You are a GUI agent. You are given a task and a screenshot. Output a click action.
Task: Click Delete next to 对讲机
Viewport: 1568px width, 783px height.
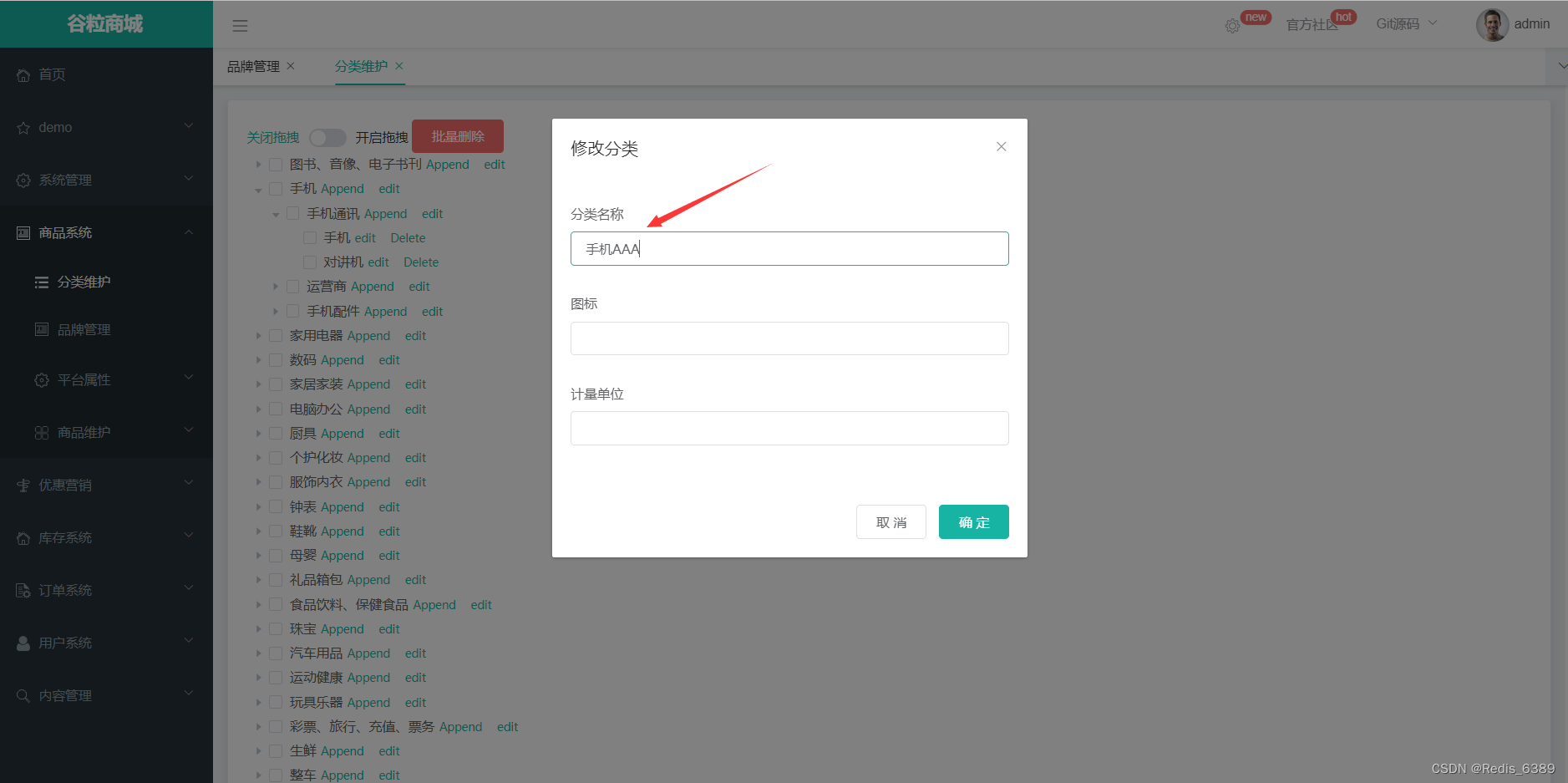tap(421, 262)
